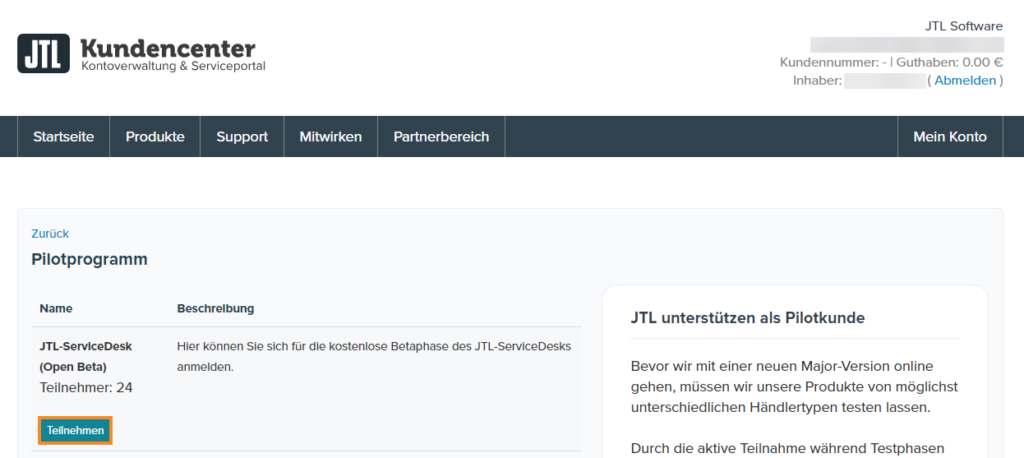This screenshot has width=1024, height=458.
Task: Select the JTL-ServiceDesk (Open Beta) entry
Action: 86,356
